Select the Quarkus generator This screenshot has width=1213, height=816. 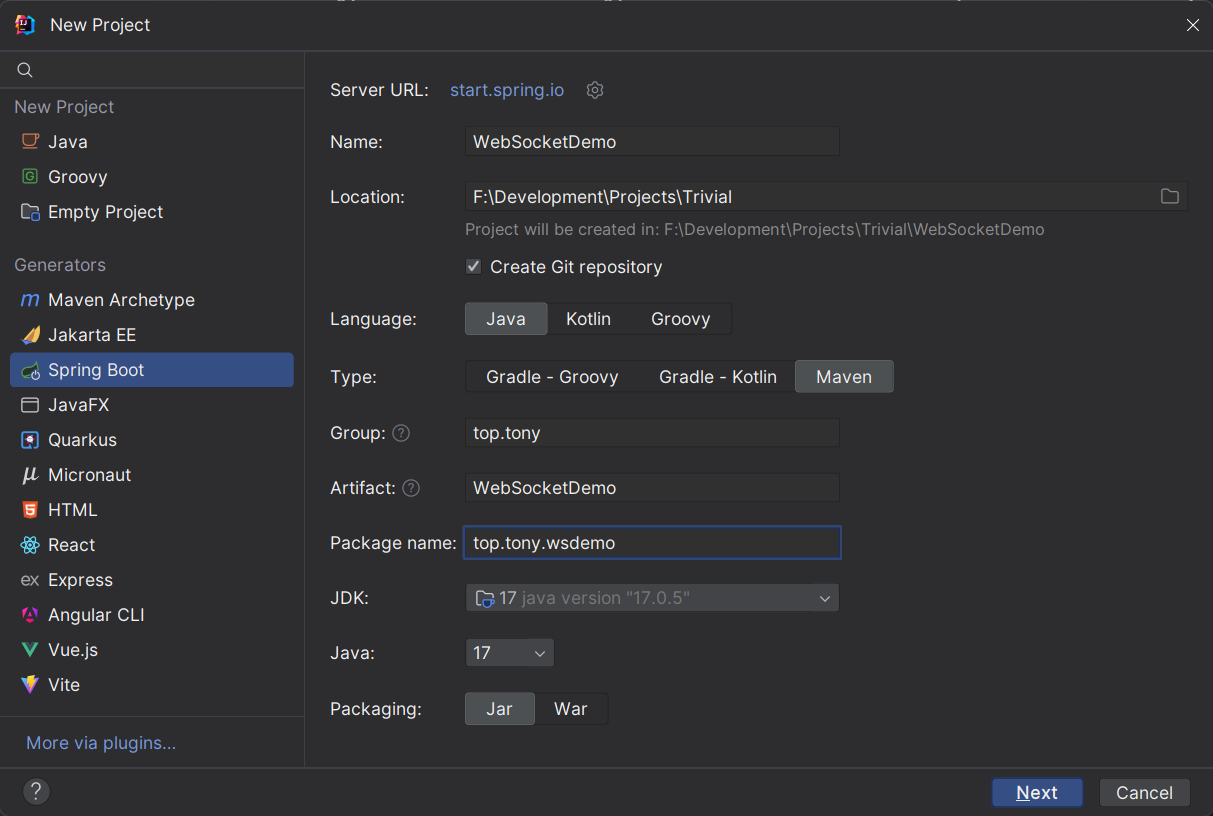point(82,440)
